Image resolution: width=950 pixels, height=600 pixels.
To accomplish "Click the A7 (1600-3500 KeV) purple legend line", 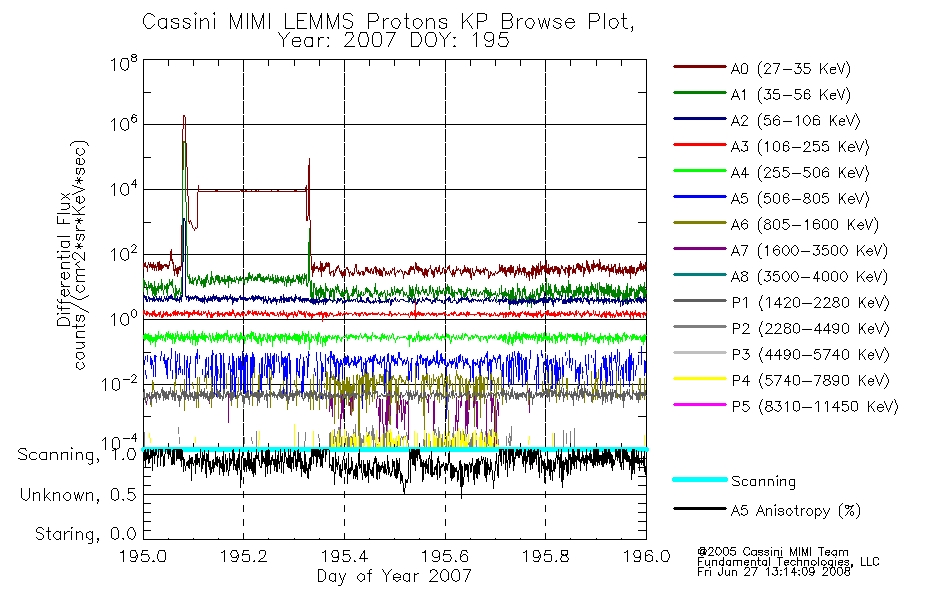I will point(699,248).
